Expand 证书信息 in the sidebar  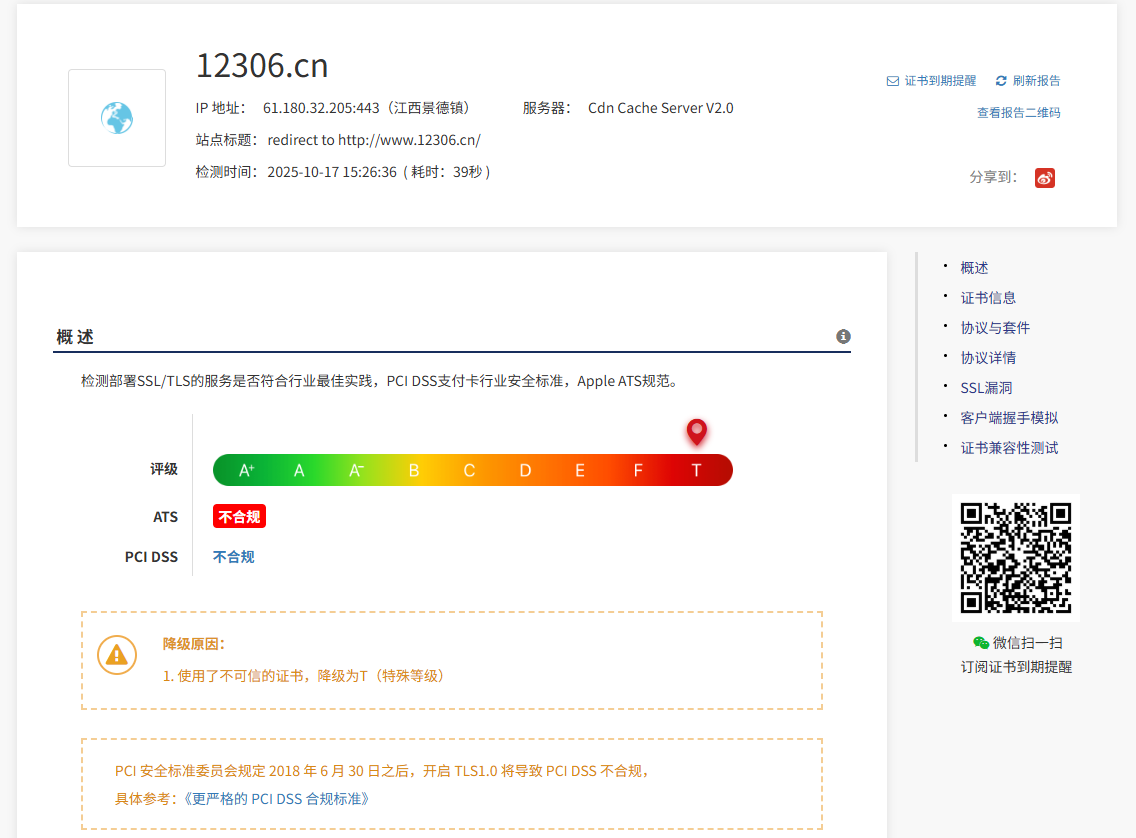pyautogui.click(x=988, y=297)
